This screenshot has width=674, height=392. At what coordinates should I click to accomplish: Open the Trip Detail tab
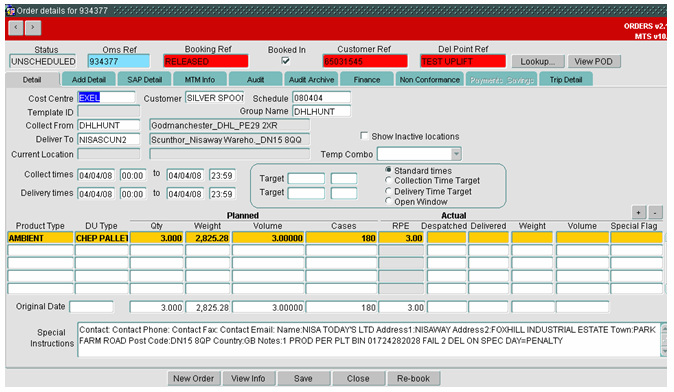[565, 80]
